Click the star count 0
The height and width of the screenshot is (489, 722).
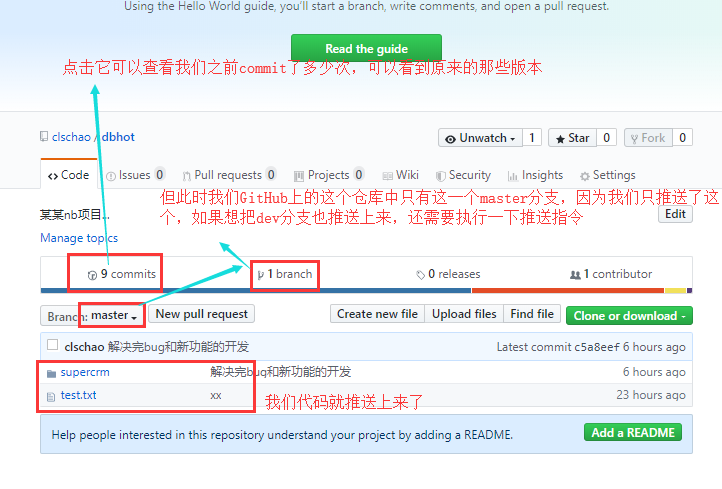pyautogui.click(x=606, y=138)
